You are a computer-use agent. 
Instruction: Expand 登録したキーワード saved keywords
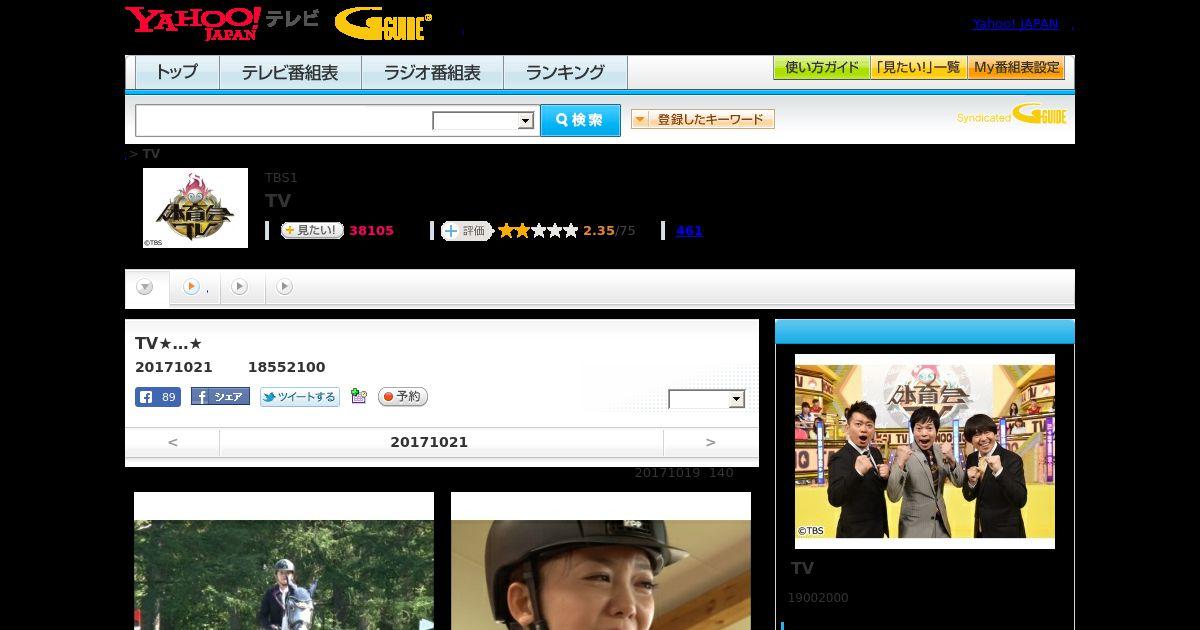point(703,119)
